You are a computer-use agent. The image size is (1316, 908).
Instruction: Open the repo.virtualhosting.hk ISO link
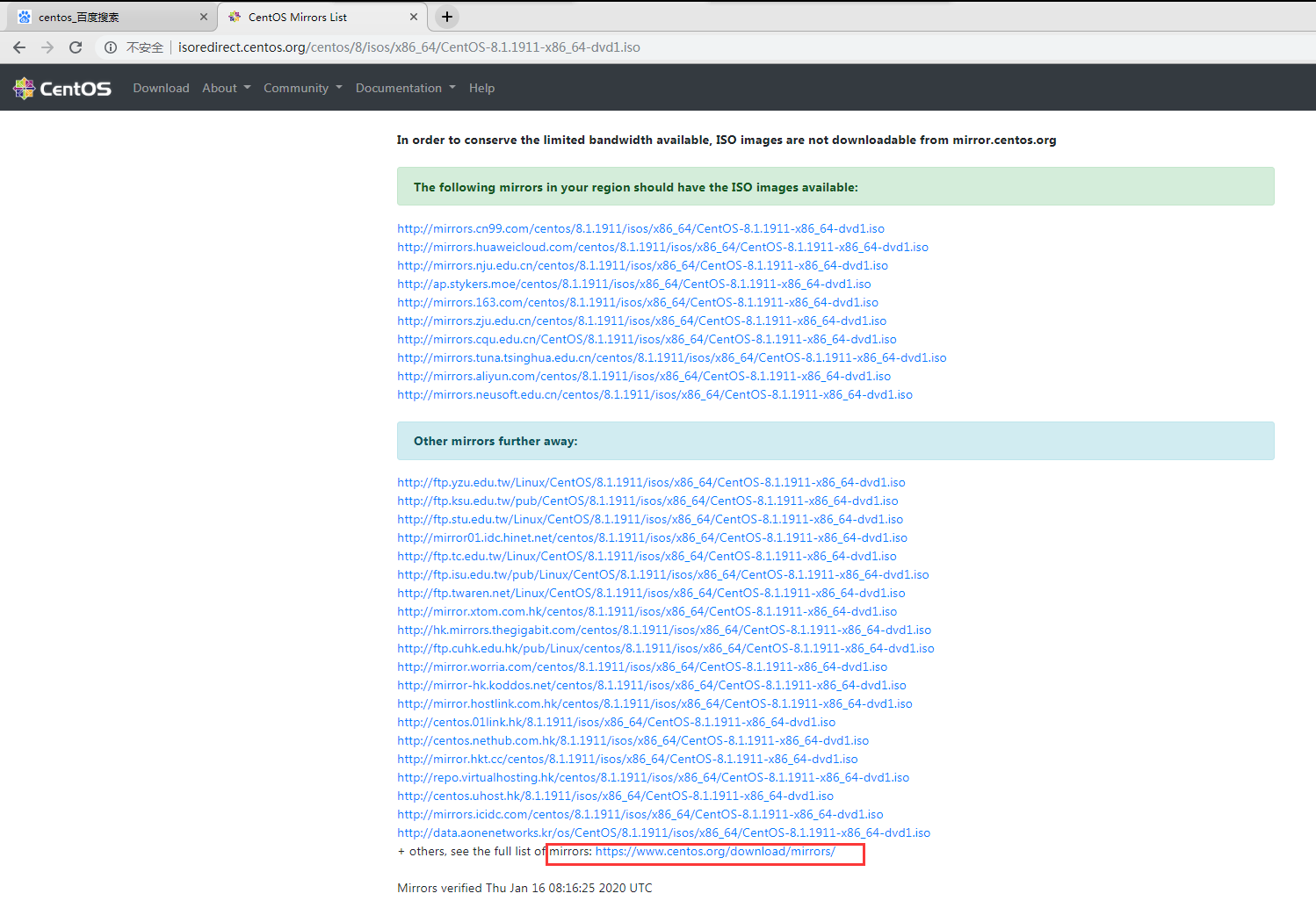(x=653, y=777)
